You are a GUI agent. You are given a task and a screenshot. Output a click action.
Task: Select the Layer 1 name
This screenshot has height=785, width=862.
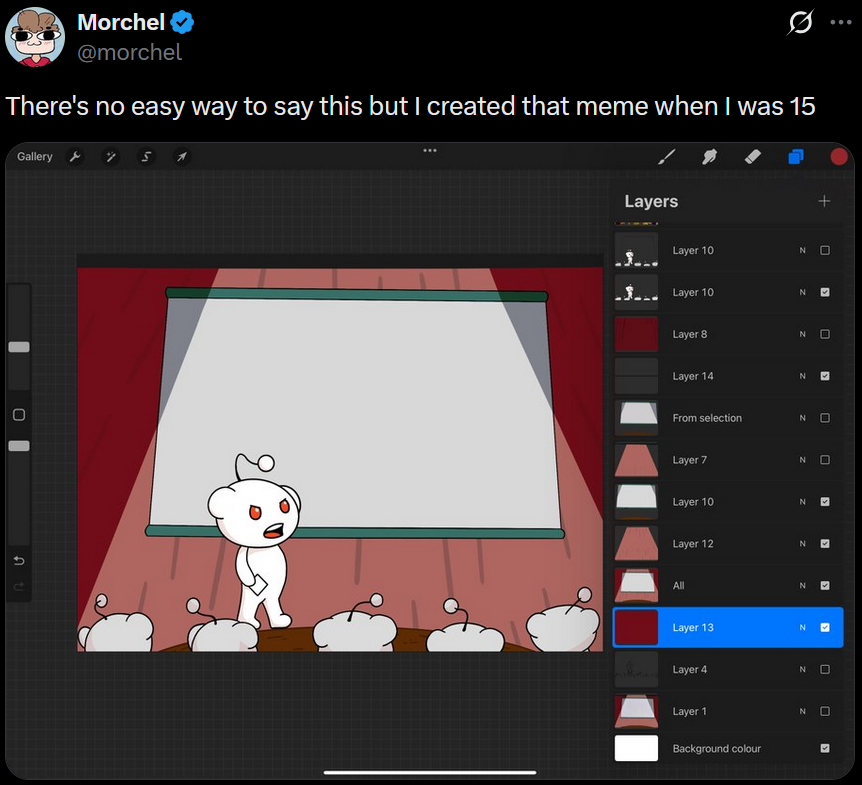[x=689, y=711]
